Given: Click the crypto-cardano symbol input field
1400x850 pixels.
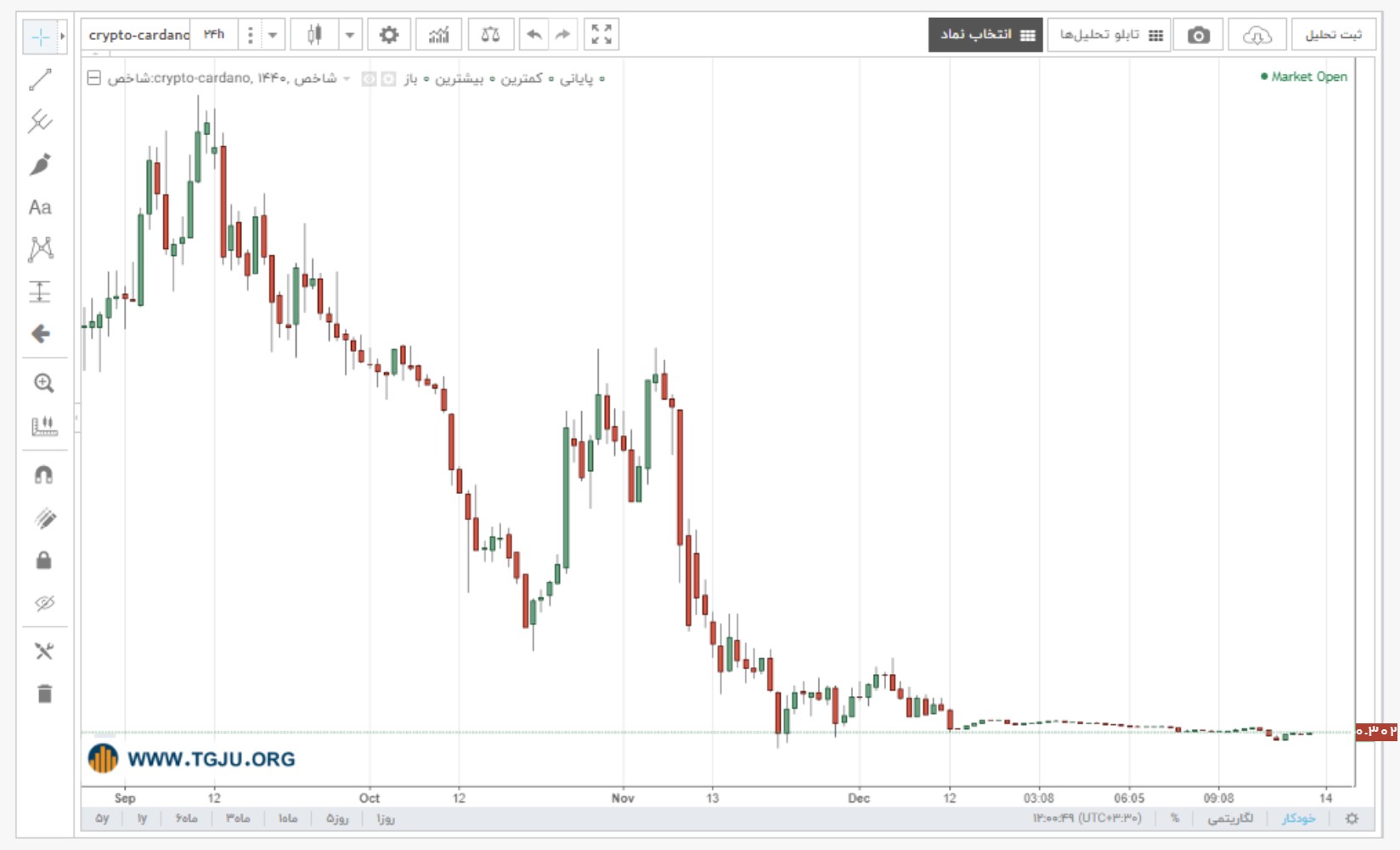Looking at the screenshot, I should pyautogui.click(x=138, y=35).
